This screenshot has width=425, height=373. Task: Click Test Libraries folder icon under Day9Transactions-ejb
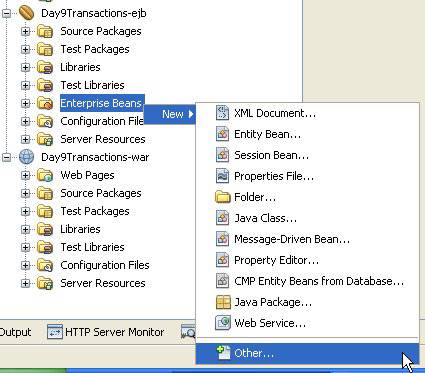coord(45,85)
